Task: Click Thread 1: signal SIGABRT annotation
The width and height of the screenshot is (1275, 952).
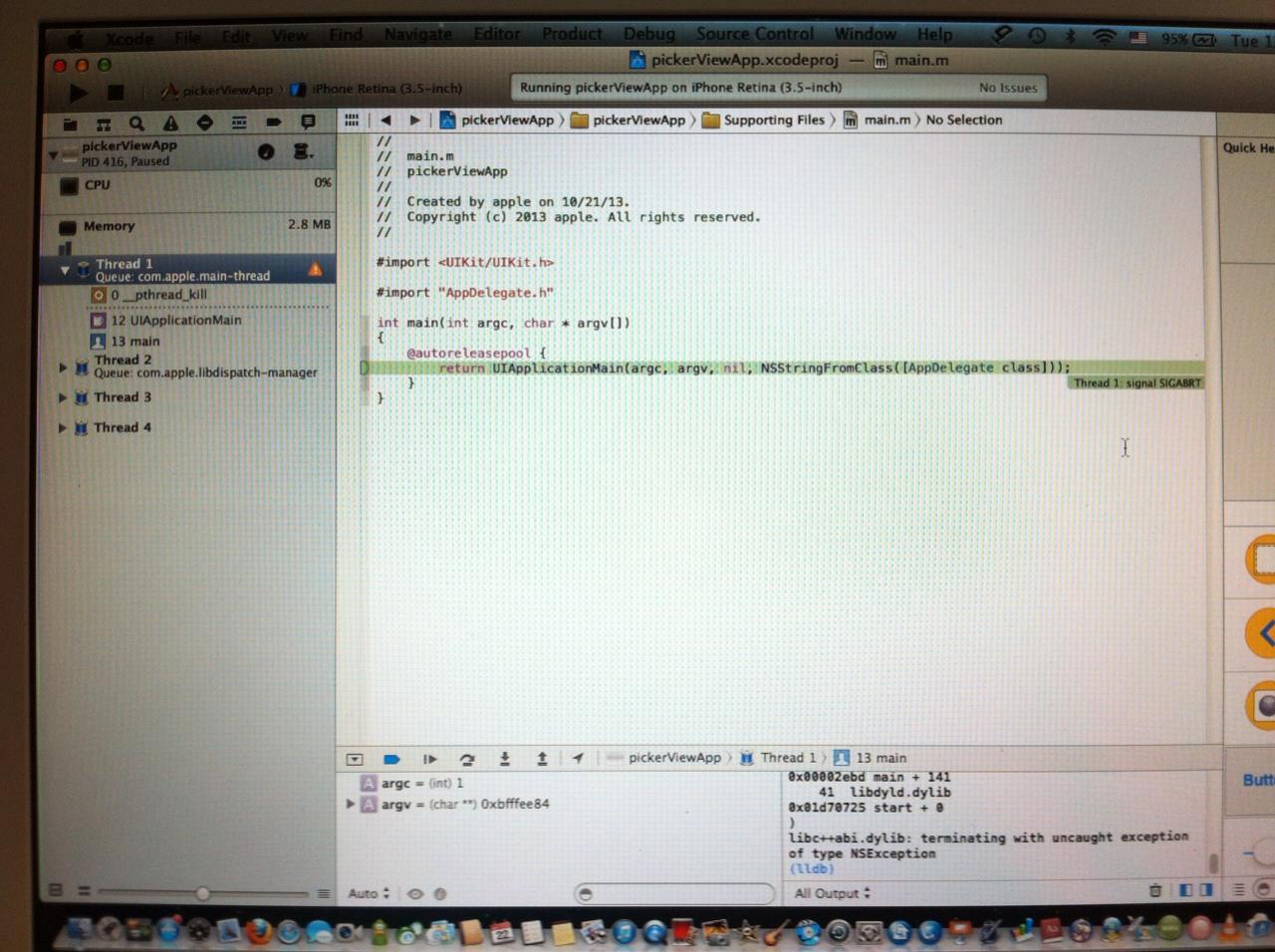Action: coord(1137,382)
